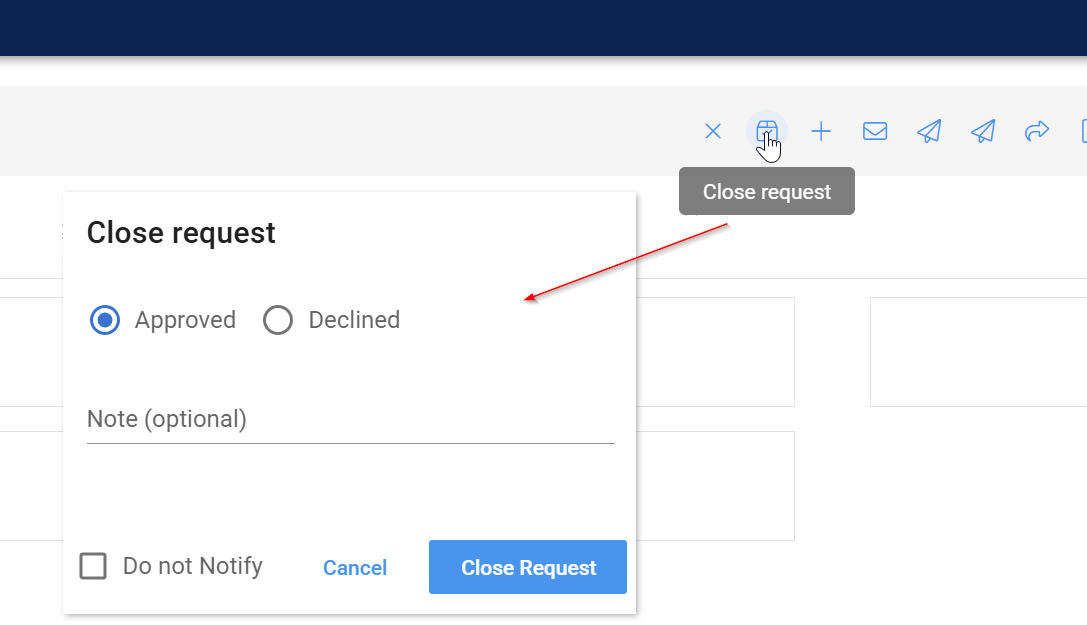Click the empty card at far right edge

[978, 351]
